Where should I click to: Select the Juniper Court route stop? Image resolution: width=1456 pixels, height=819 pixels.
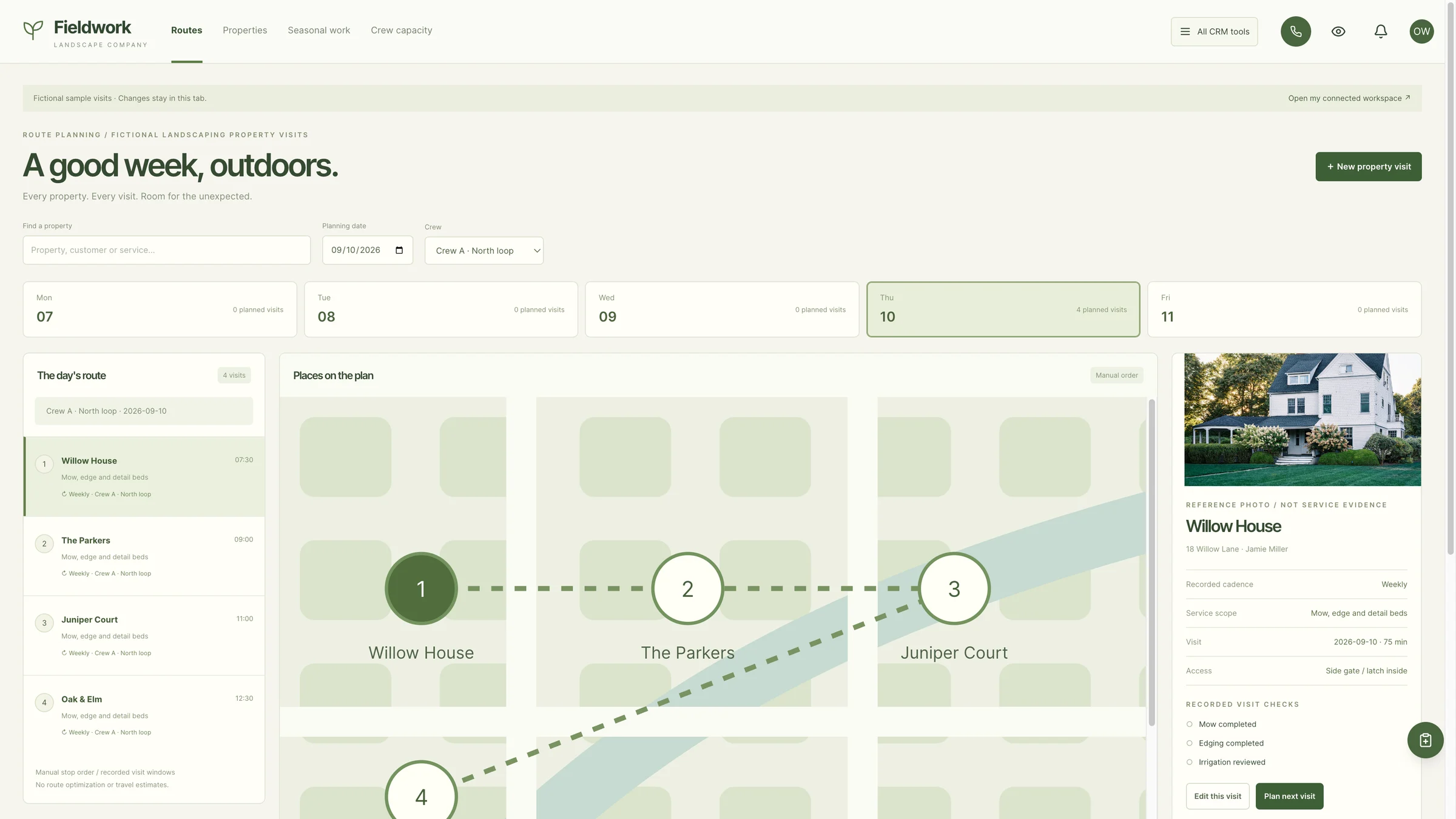[x=144, y=636]
